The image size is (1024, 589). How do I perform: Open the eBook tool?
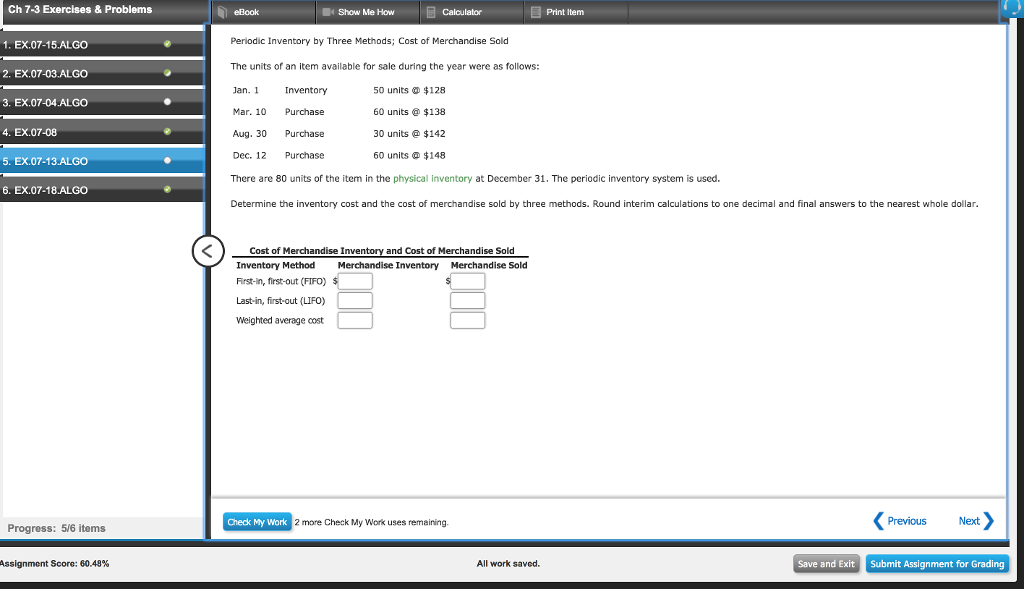pos(263,12)
